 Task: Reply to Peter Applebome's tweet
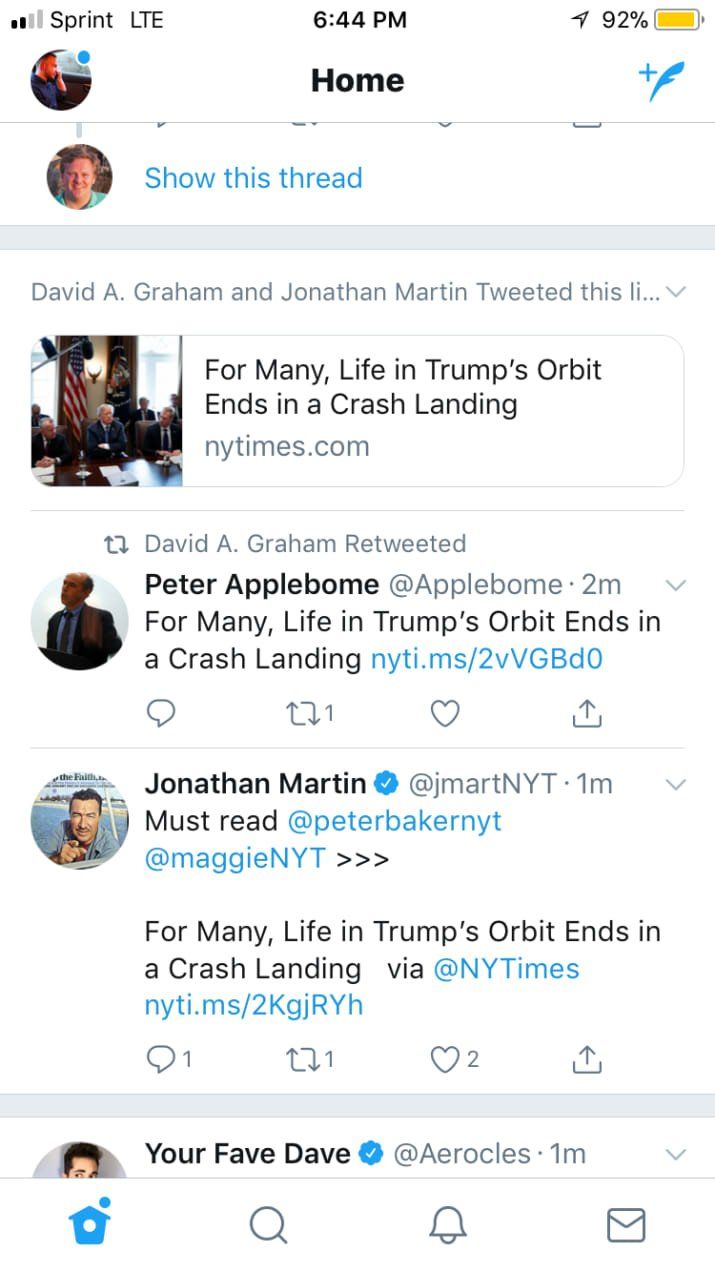pyautogui.click(x=161, y=713)
